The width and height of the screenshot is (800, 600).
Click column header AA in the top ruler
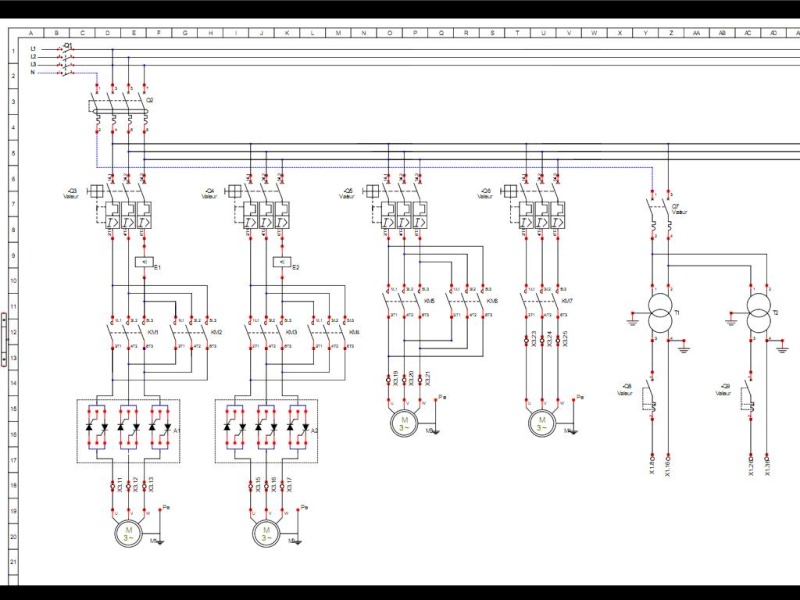pyautogui.click(x=696, y=33)
